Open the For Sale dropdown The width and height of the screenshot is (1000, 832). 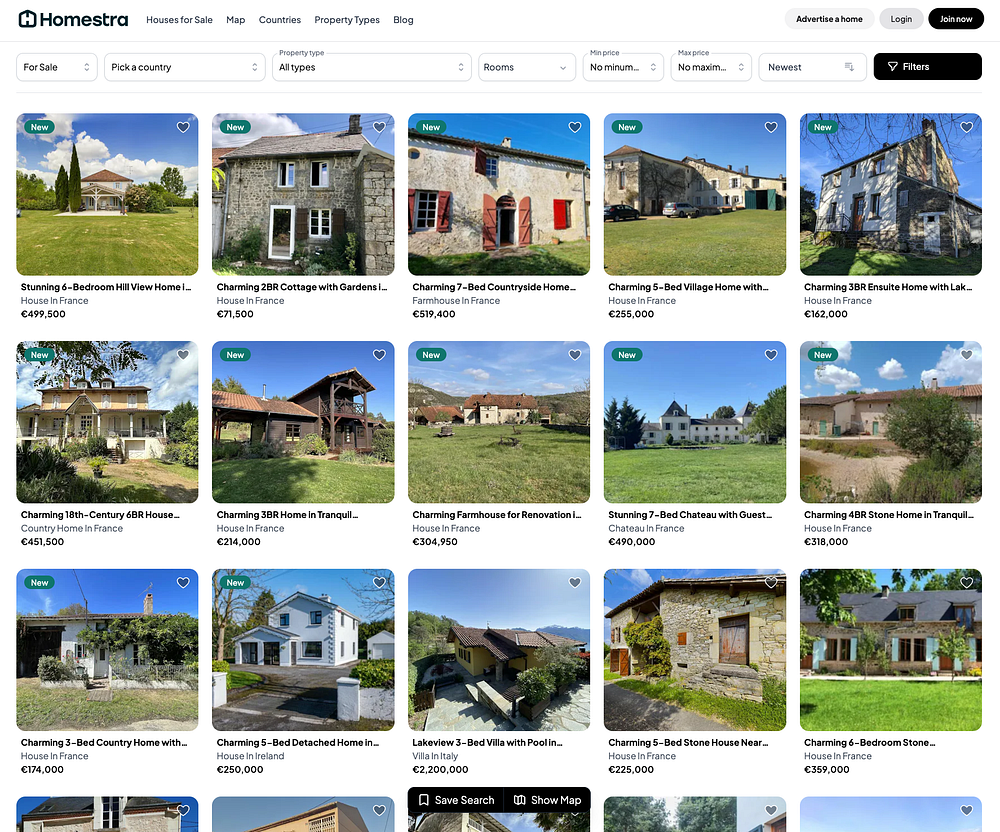pos(57,67)
